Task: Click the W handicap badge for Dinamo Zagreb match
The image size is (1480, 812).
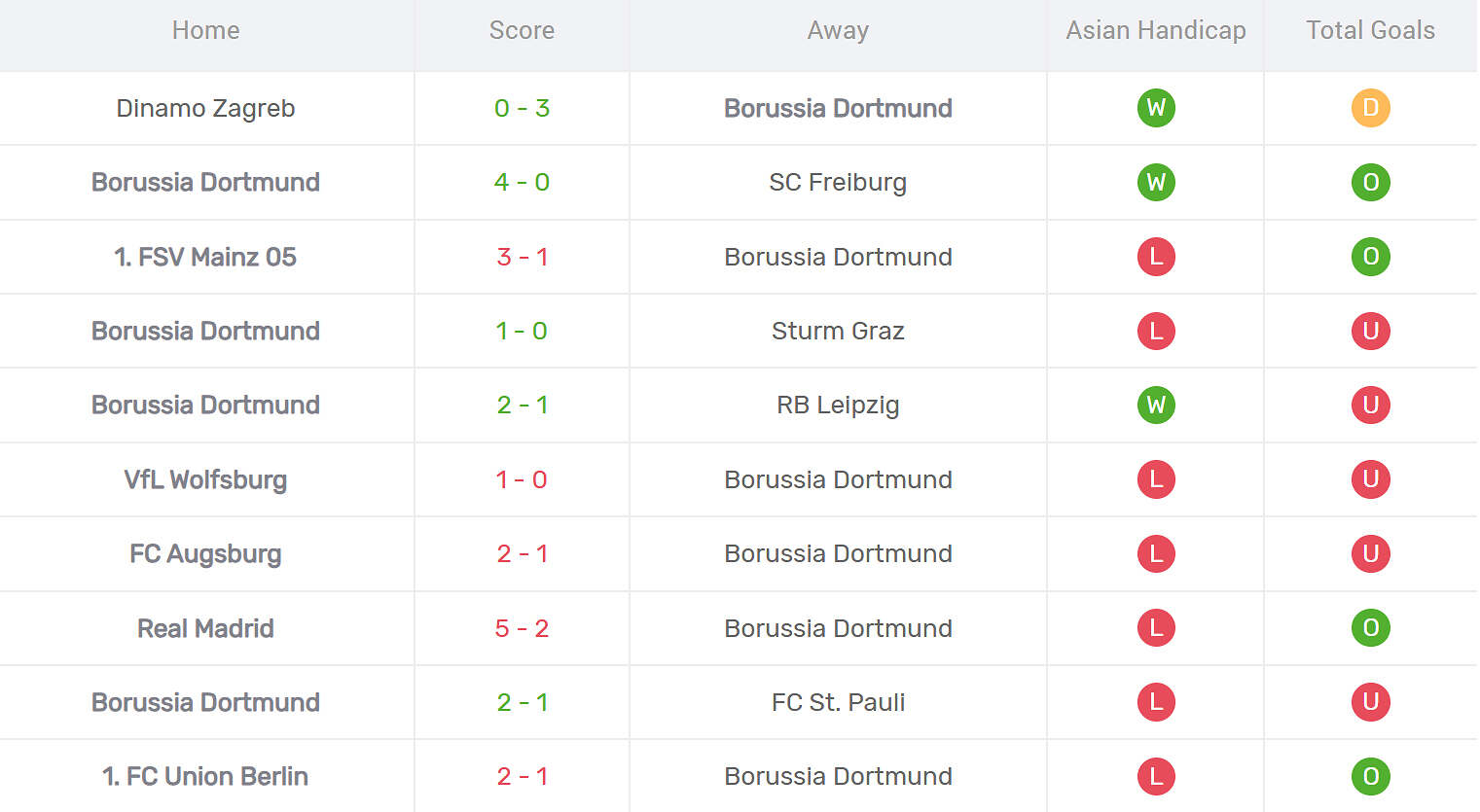Action: pos(1156,108)
